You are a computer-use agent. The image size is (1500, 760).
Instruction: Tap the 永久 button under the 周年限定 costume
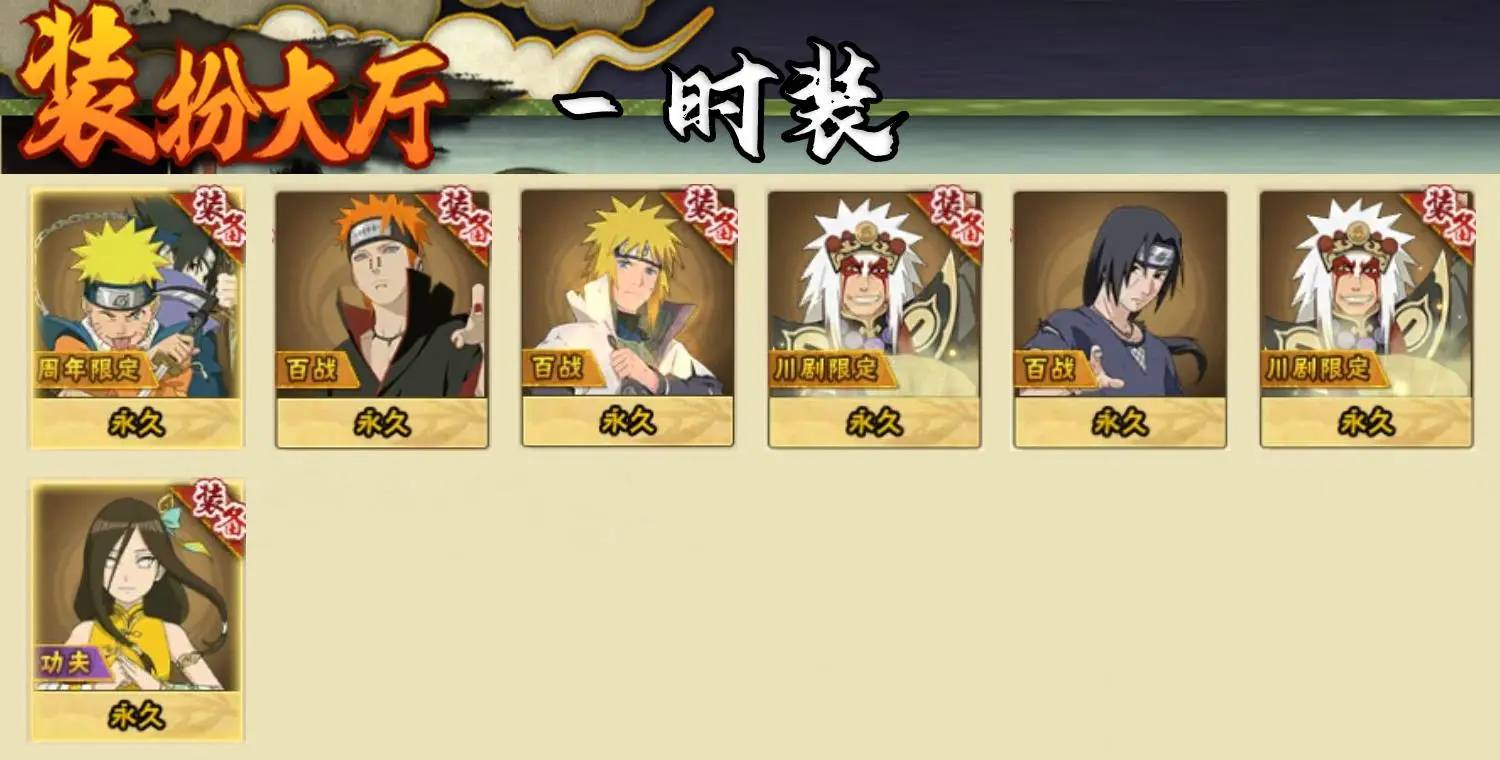[137, 423]
